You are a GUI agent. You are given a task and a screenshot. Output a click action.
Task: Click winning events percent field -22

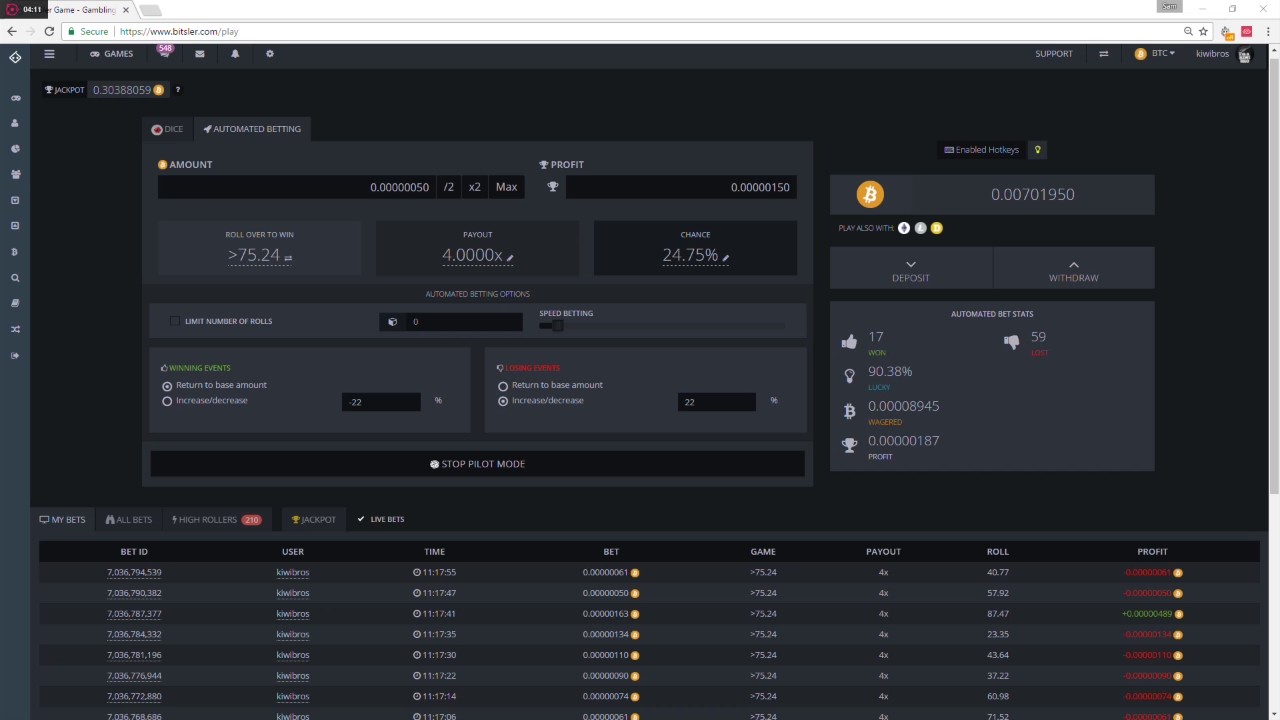381,401
